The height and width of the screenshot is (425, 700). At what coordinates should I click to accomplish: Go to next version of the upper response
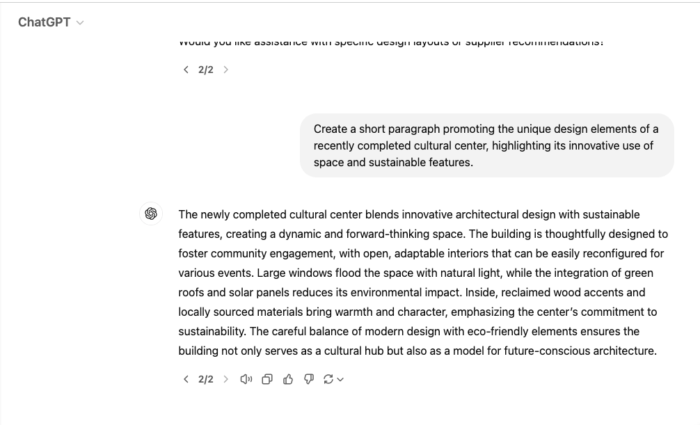(226, 70)
